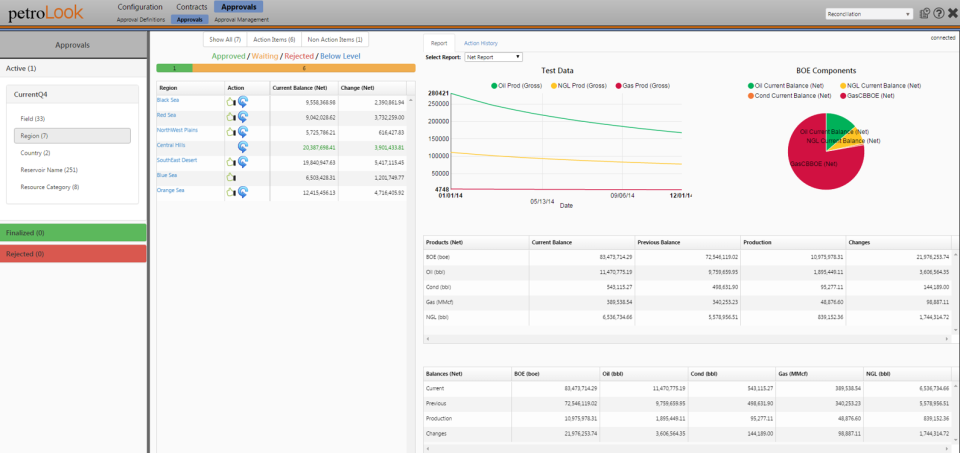This screenshot has height=453, width=960.
Task: Open the NorthWest Plains region link
Action: [x=179, y=131]
